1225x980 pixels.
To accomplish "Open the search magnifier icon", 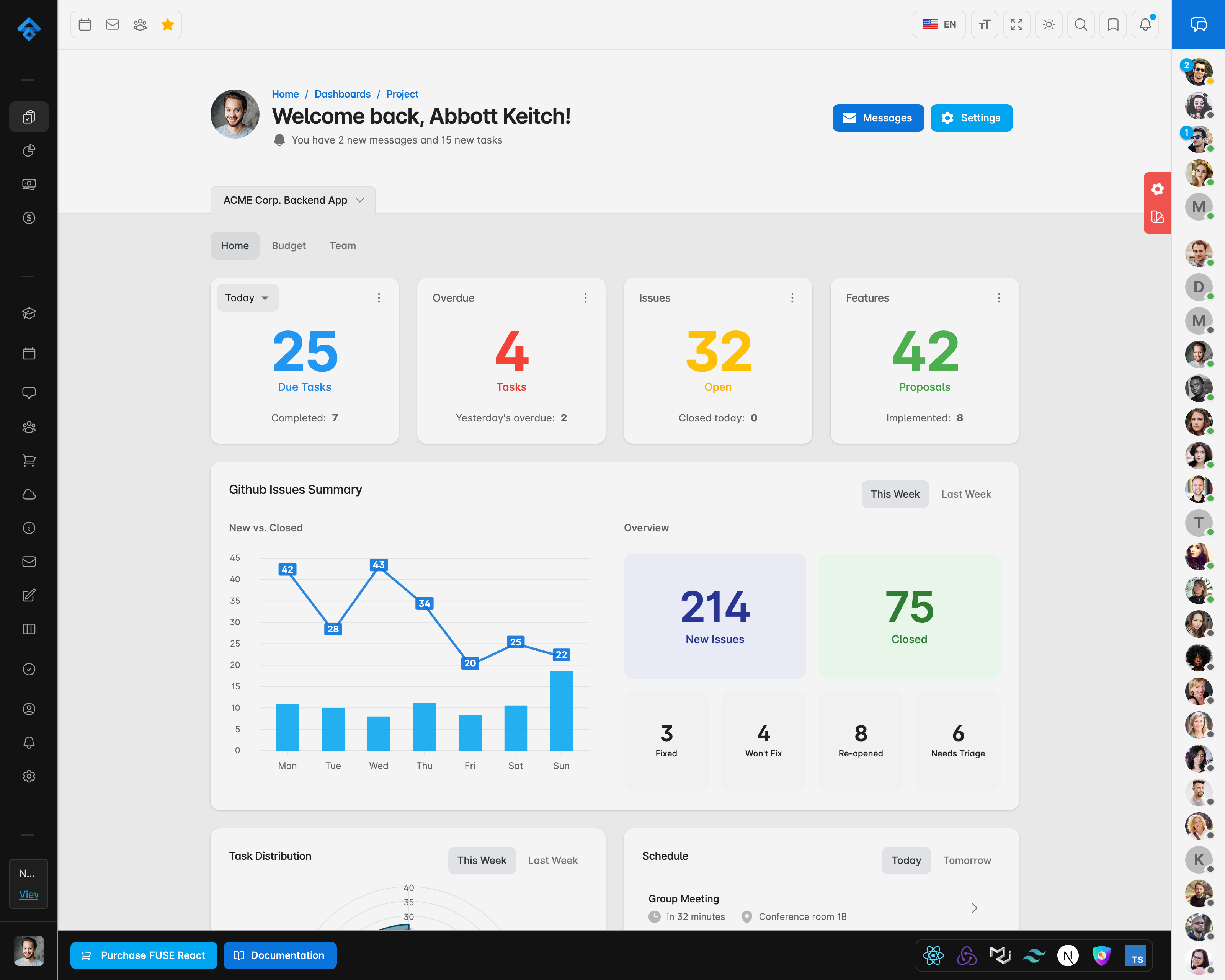I will (1081, 24).
